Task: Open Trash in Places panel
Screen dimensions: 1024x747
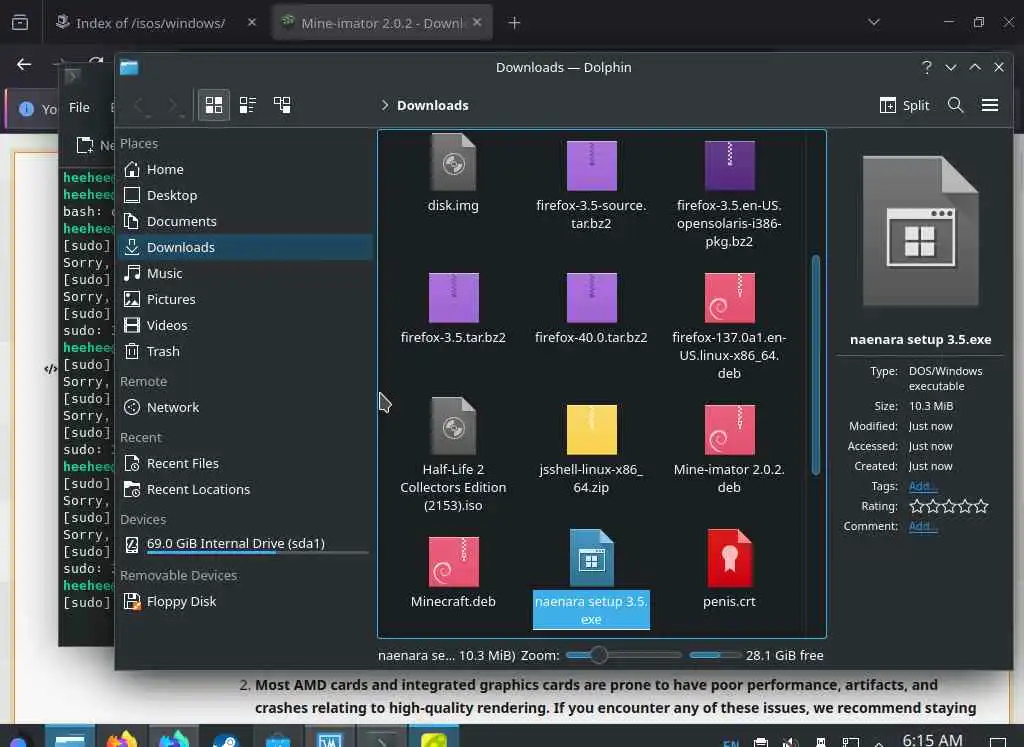Action: (x=246, y=351)
